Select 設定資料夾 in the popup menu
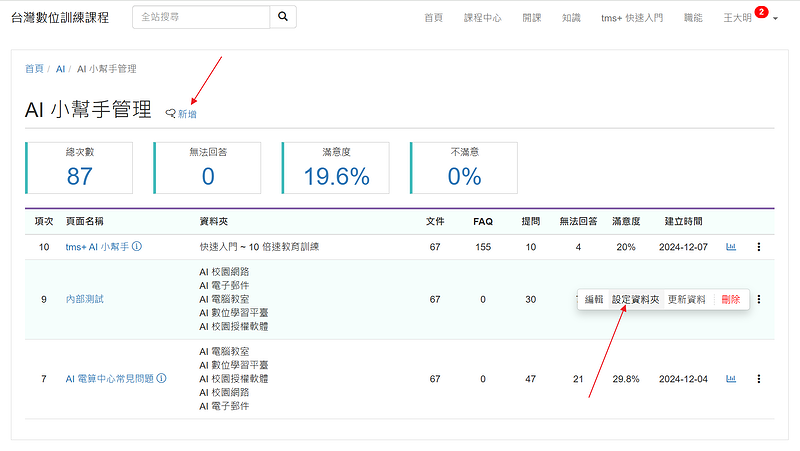 [635, 299]
